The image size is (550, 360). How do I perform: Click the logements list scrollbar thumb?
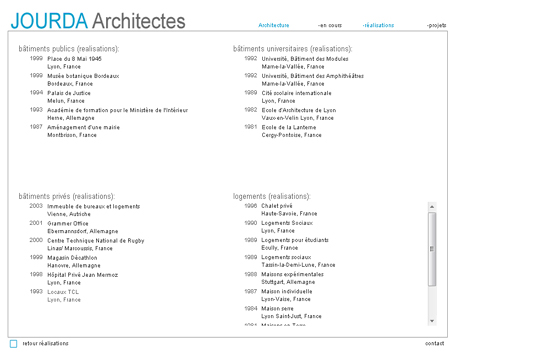click(x=432, y=249)
